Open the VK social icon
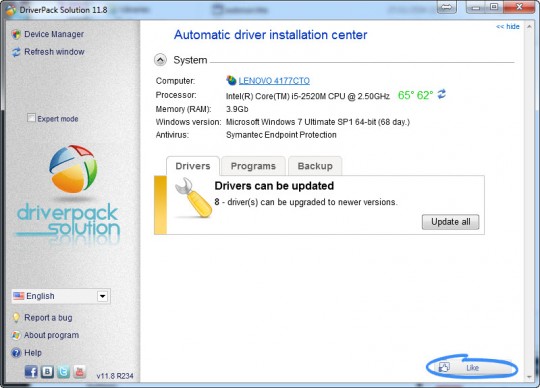This screenshot has height=388, width=540. point(47,371)
